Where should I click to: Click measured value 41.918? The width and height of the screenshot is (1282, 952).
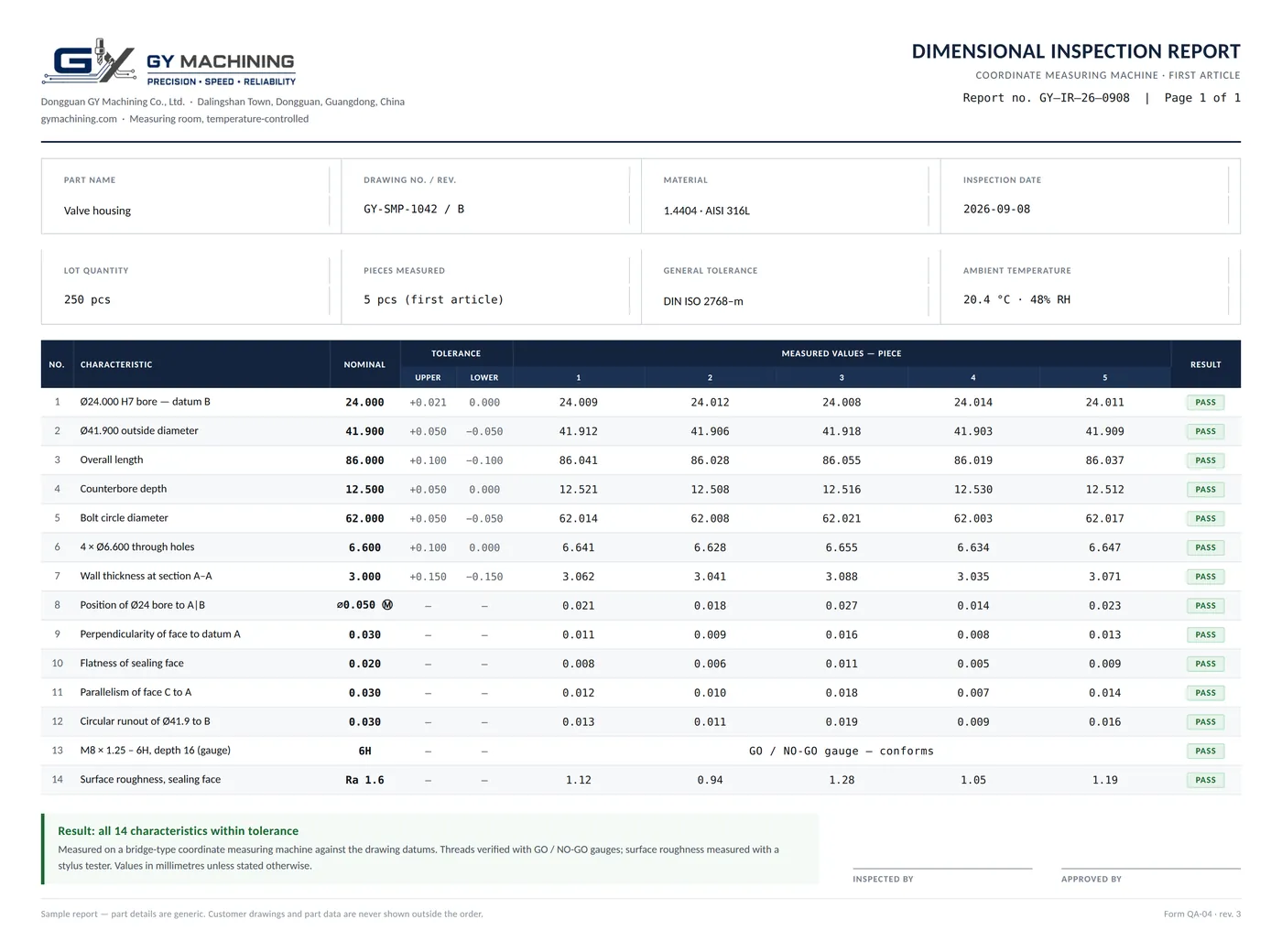coord(842,431)
